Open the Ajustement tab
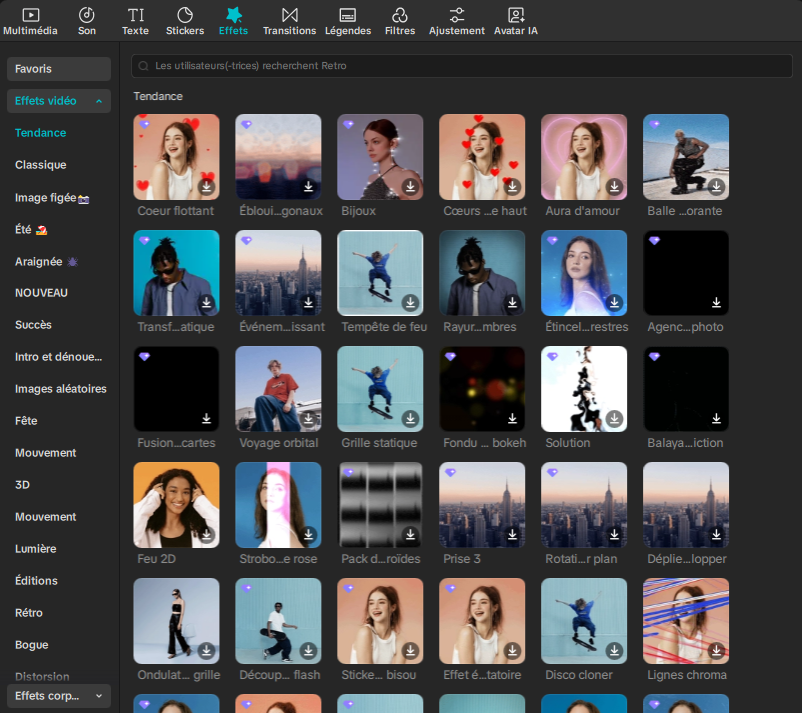Screen dimensions: 802x713 [457, 21]
